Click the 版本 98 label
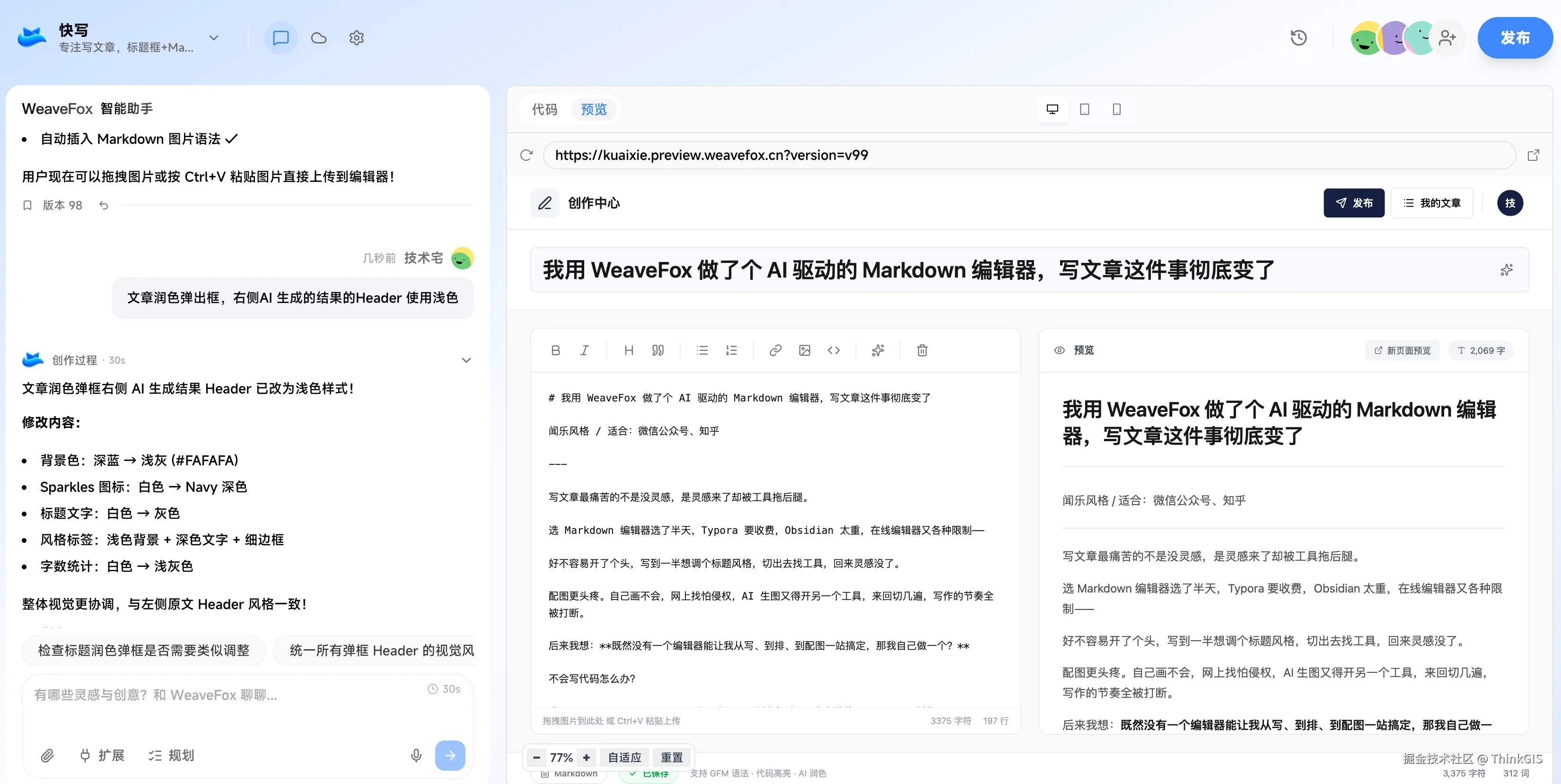 [x=62, y=205]
